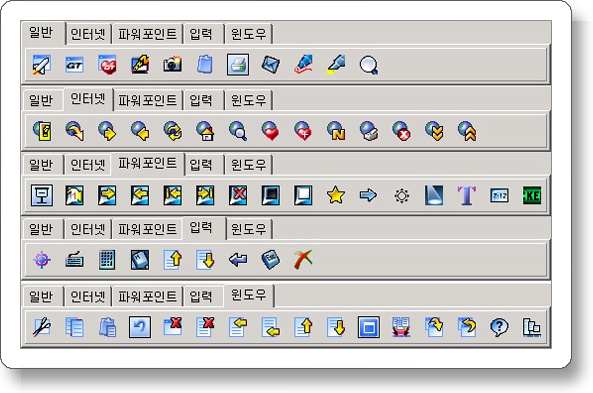Select 입력 tab above the scissors icon row
Viewport: 593px width, 393px height.
pos(201,296)
